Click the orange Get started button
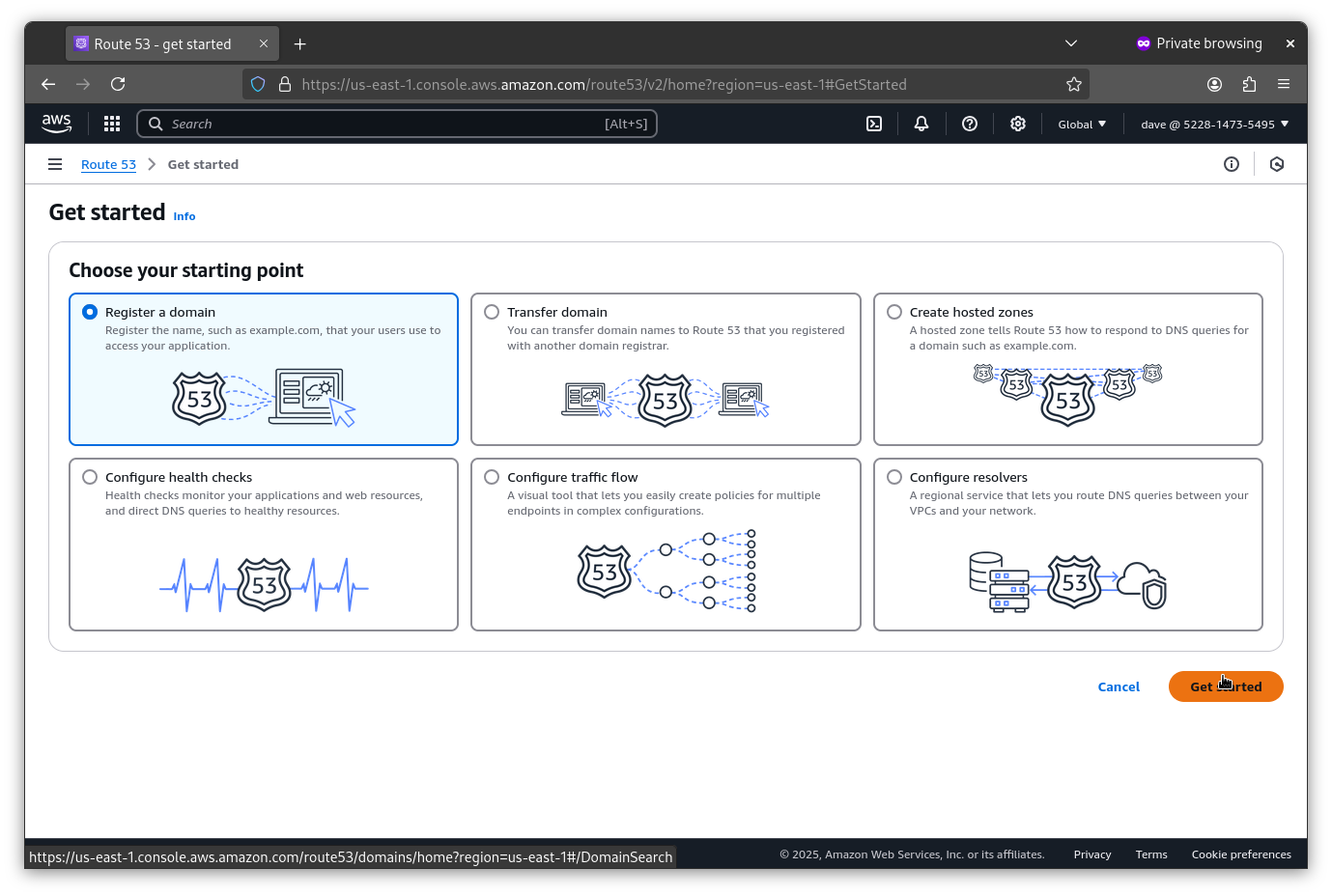1332x896 pixels. (1226, 686)
